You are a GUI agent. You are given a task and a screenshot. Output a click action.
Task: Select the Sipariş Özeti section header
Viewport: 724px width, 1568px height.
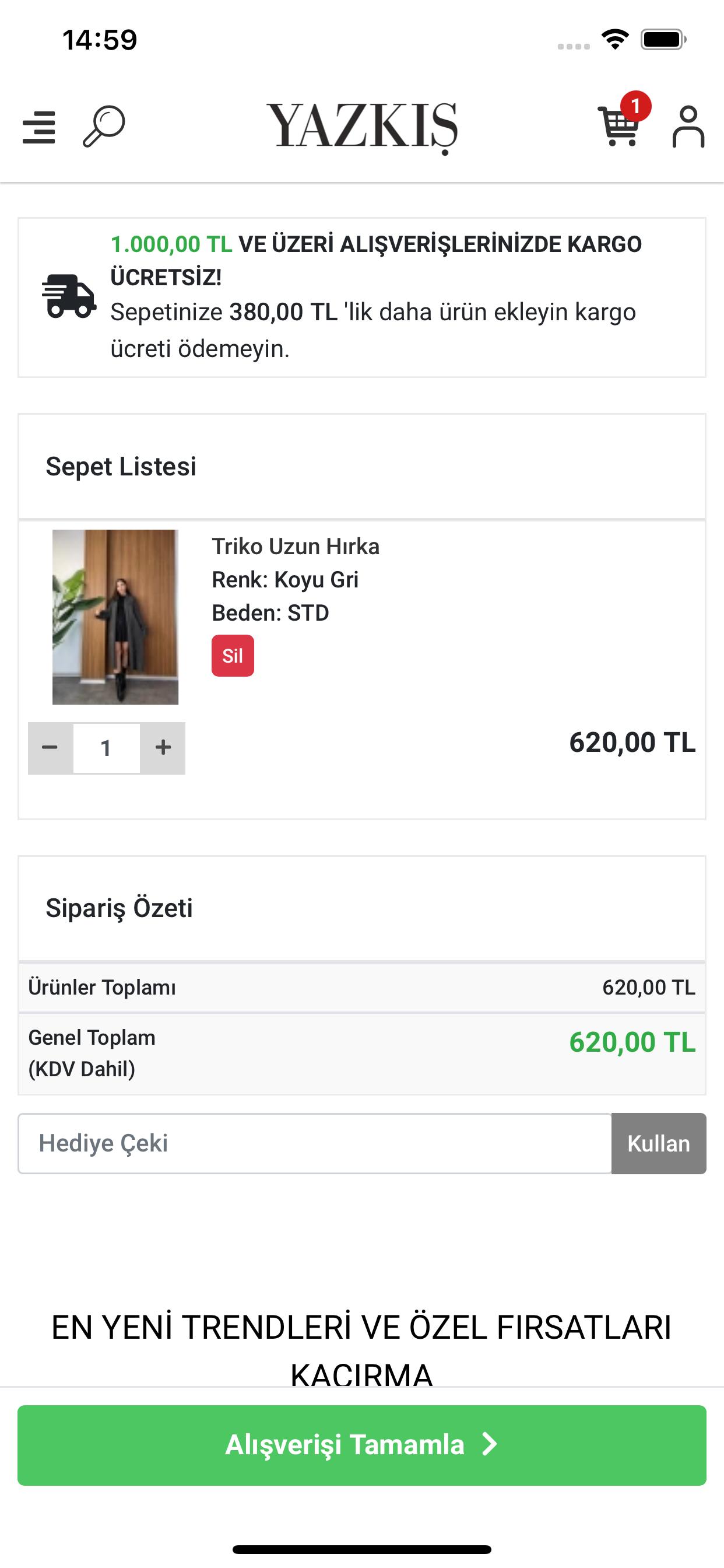pos(120,908)
